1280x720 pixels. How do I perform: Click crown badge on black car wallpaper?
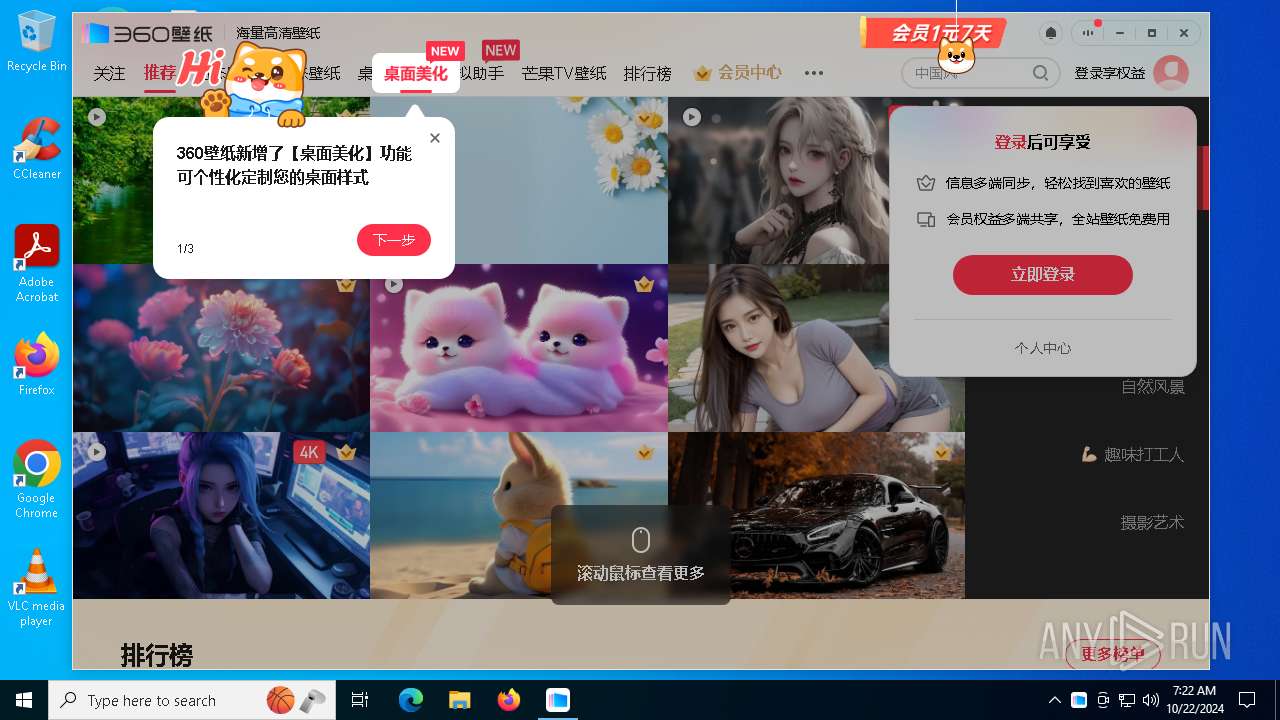[941, 453]
